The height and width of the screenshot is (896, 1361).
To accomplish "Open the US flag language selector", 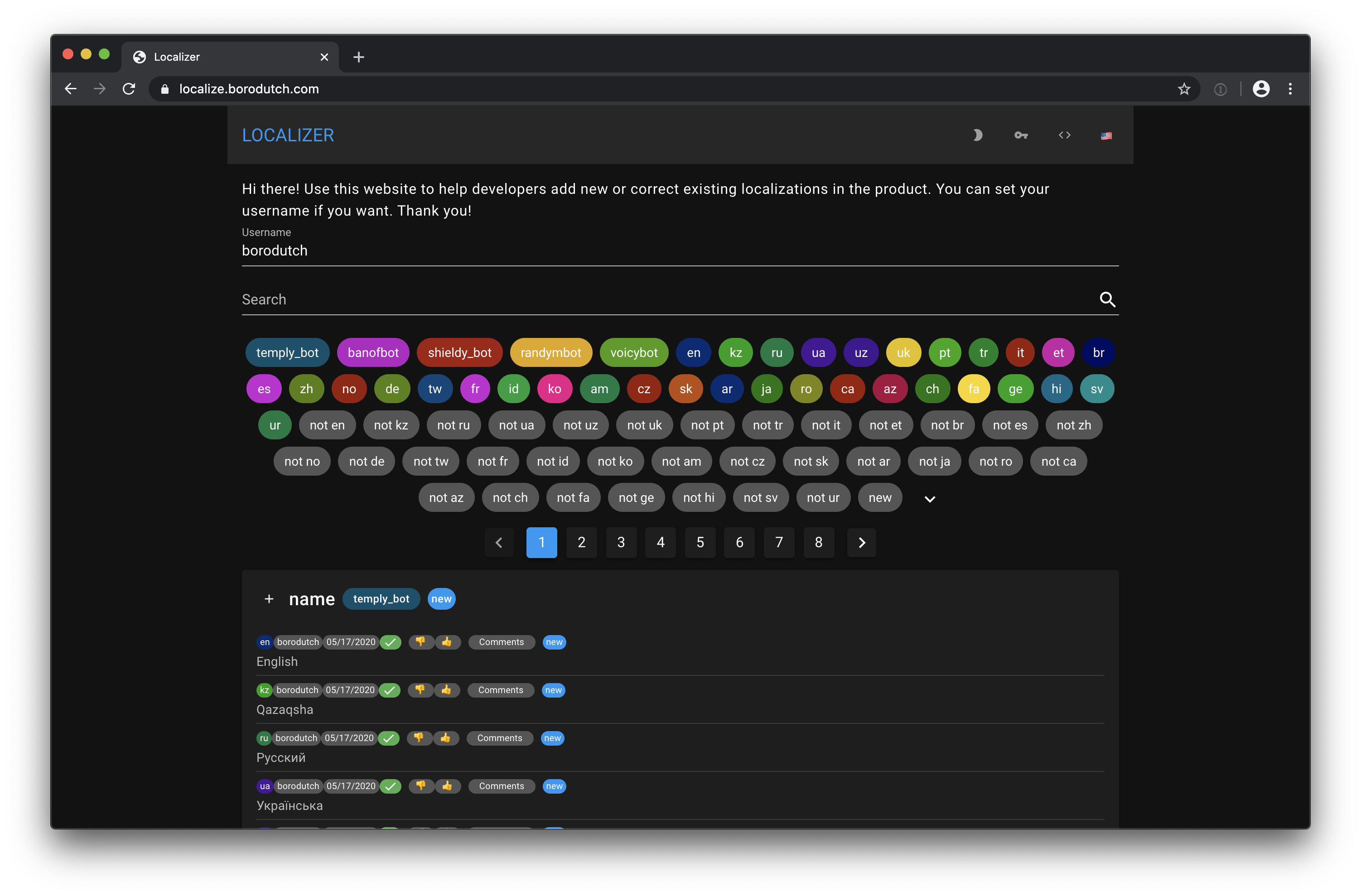I will [x=1106, y=136].
